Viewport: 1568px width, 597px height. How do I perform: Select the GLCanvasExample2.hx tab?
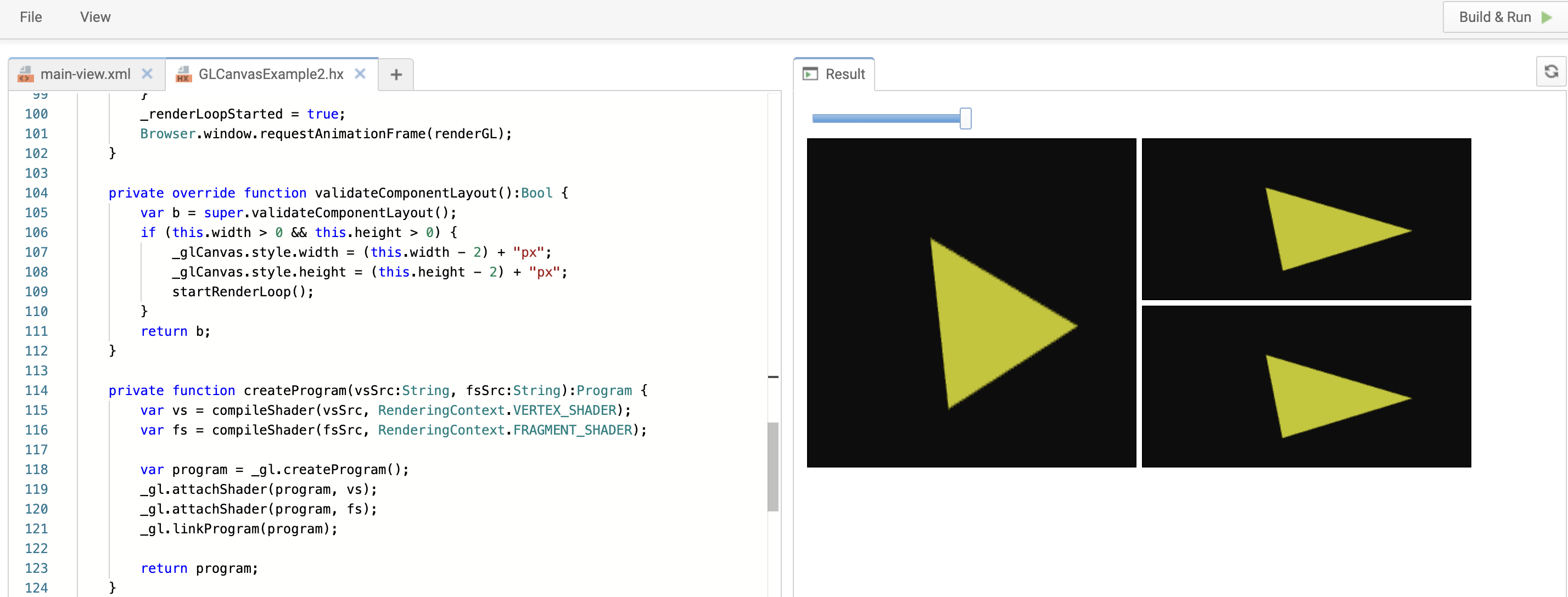tap(271, 74)
